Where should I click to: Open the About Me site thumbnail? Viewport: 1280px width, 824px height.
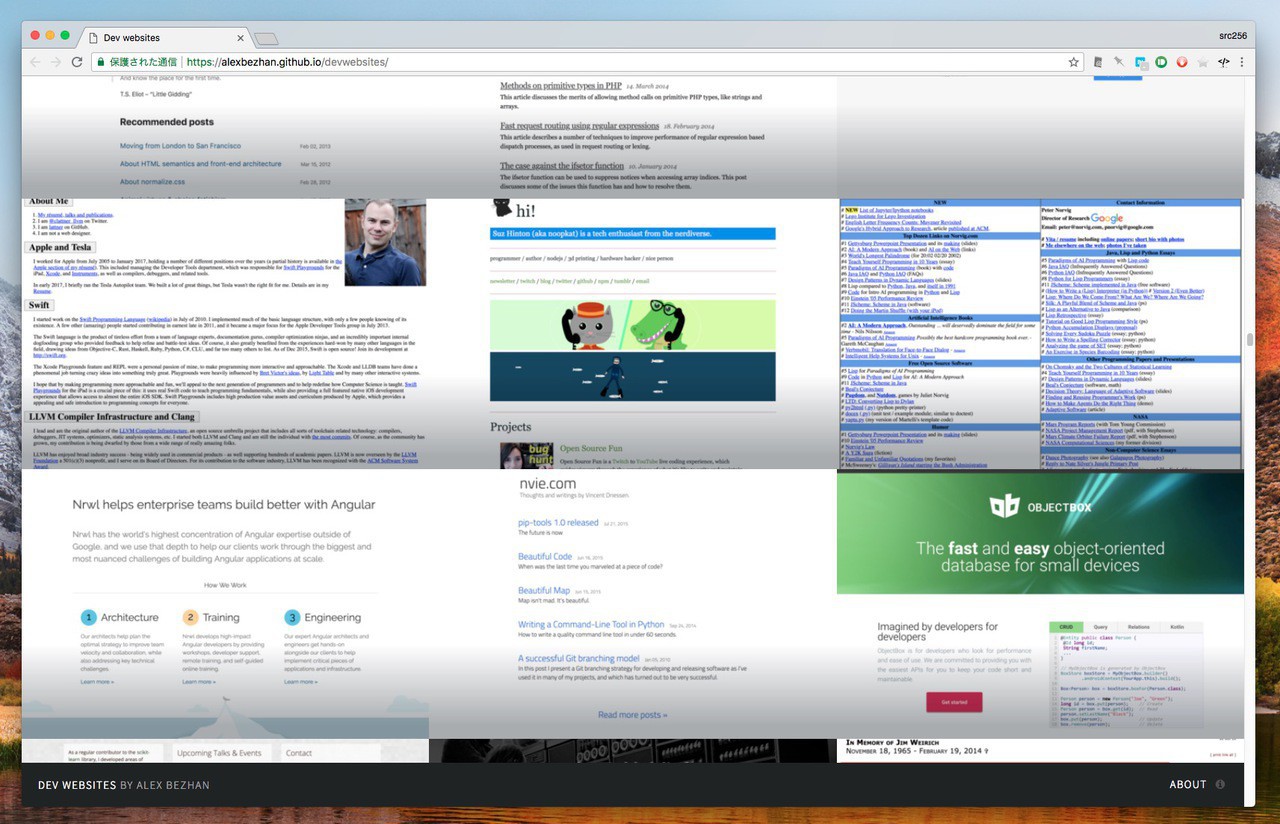click(x=225, y=334)
